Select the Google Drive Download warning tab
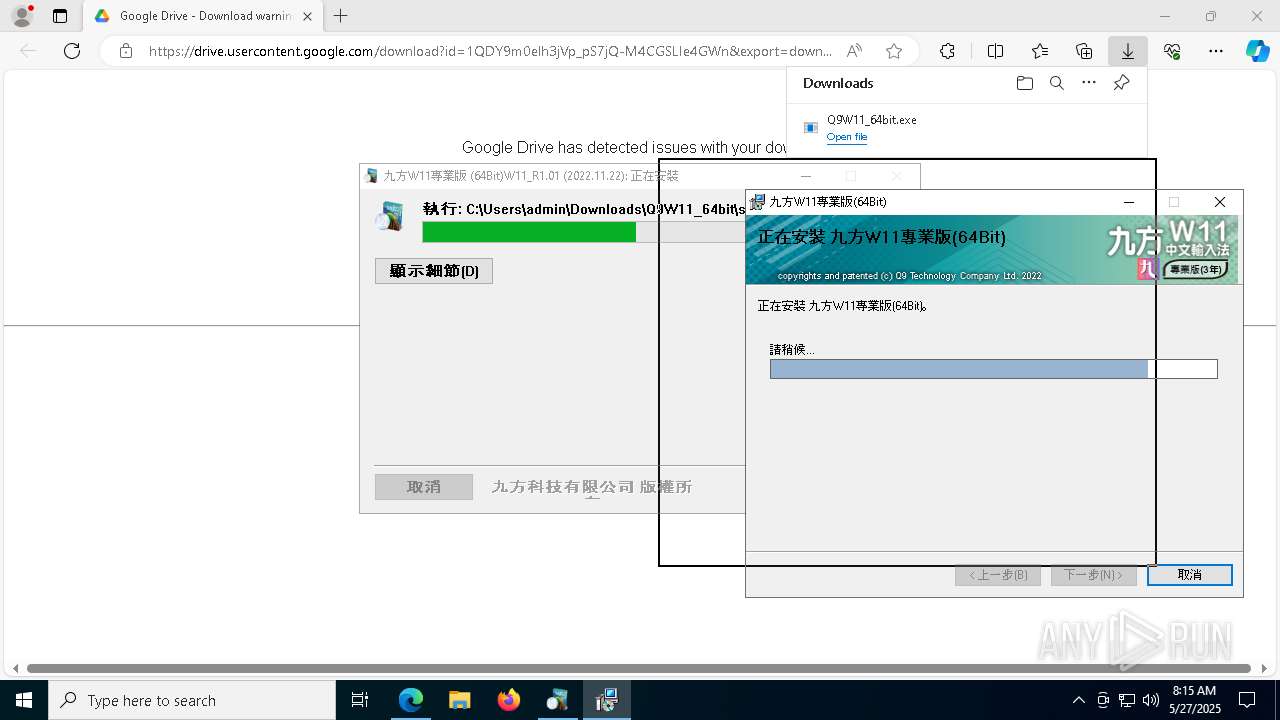Screen dimensions: 1280x720 pyautogui.click(x=202, y=16)
